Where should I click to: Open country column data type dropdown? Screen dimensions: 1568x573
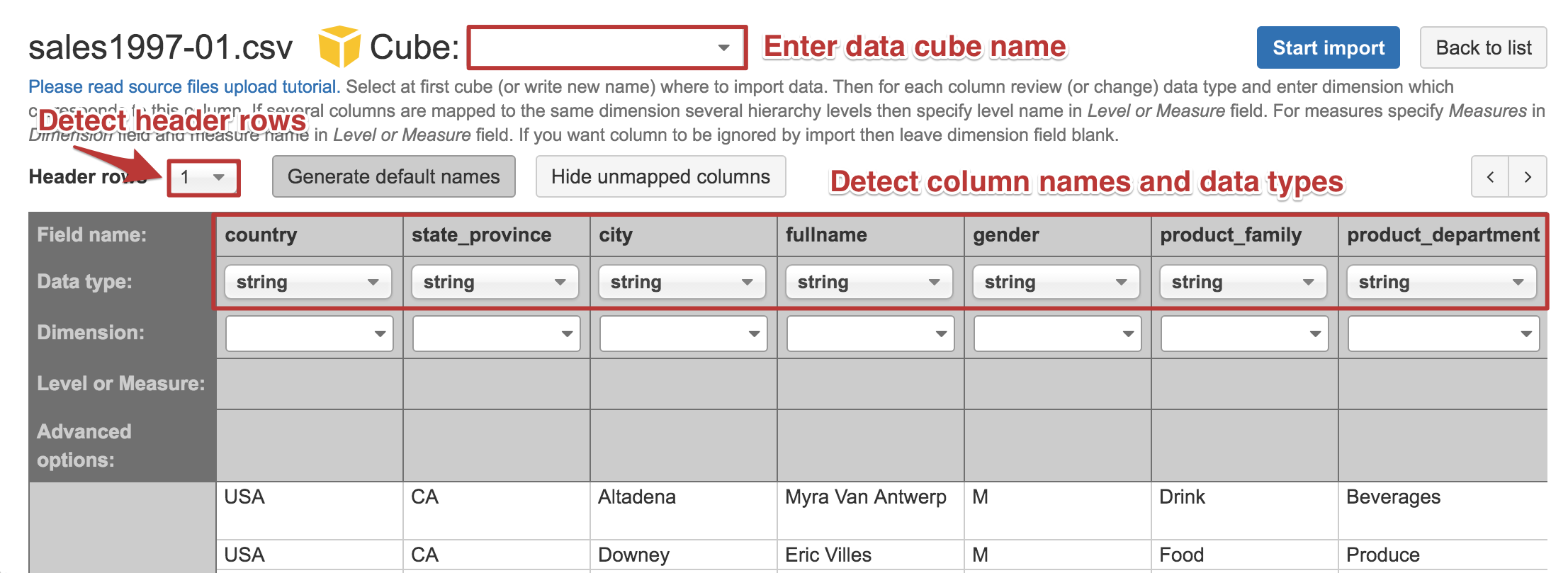[x=308, y=282]
